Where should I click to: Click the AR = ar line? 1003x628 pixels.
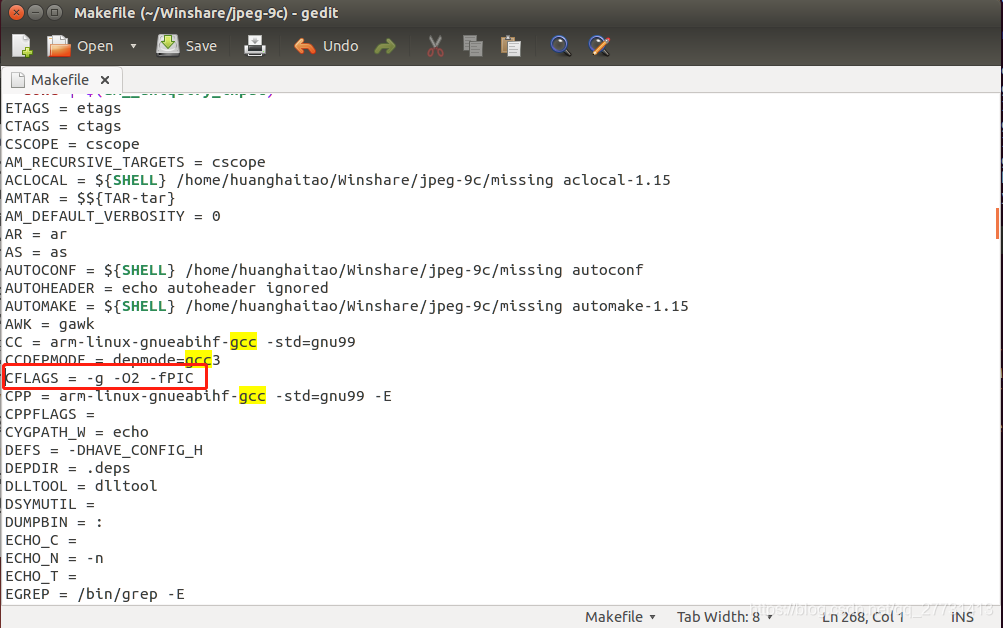click(x=36, y=234)
